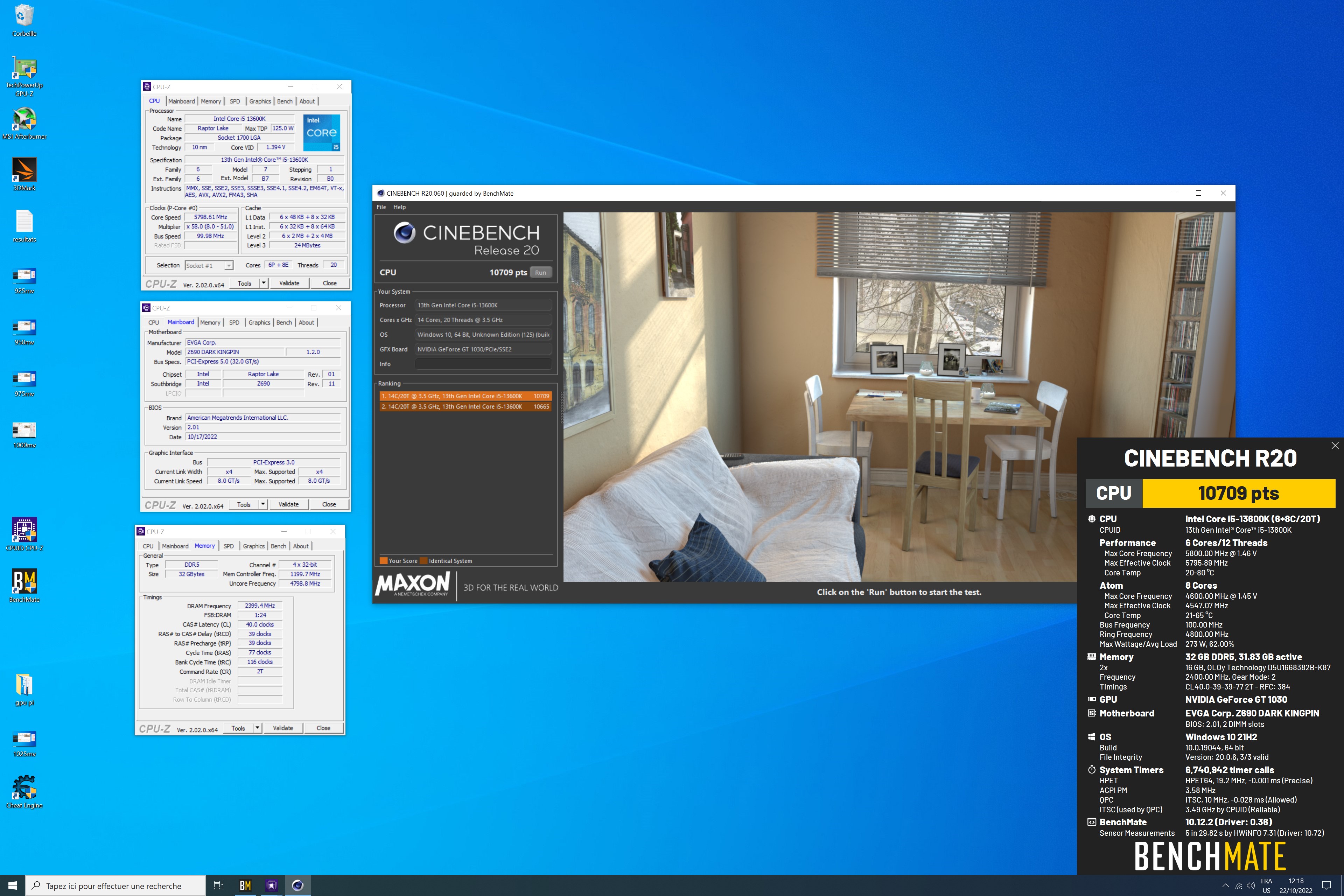1344x896 pixels.
Task: Click the Core Speed value 5798.61 MHz
Action: click(210, 217)
